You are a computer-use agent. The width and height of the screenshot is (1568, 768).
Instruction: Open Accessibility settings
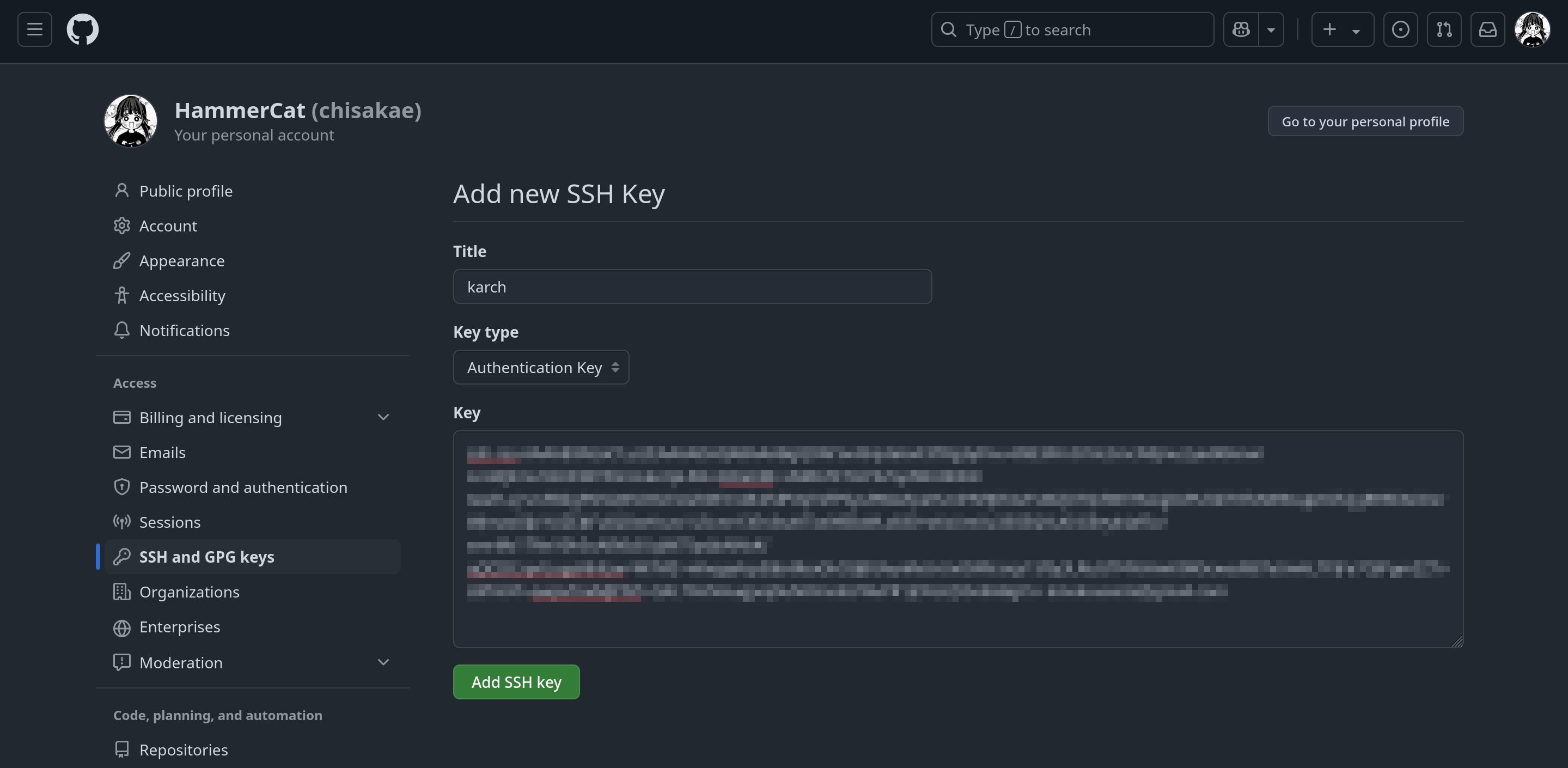coord(253,295)
